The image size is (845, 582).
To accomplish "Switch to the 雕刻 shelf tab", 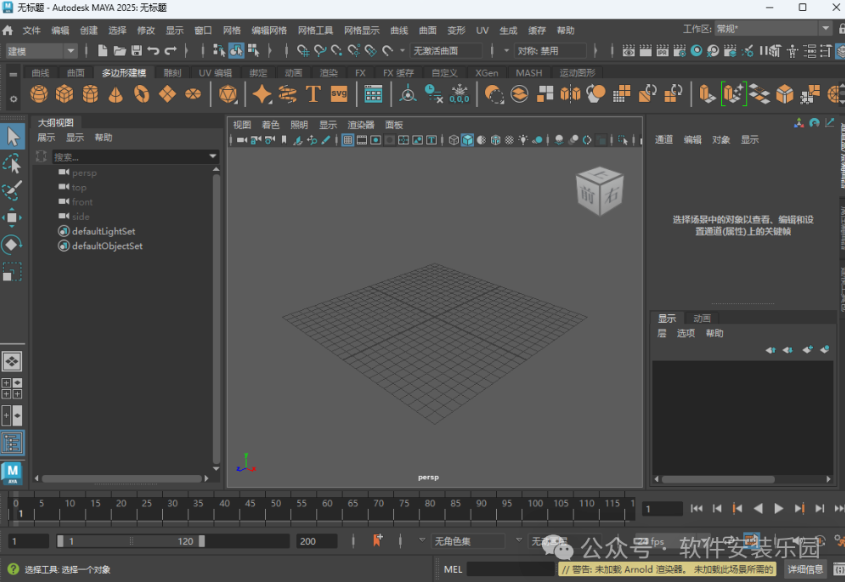I will (172, 73).
